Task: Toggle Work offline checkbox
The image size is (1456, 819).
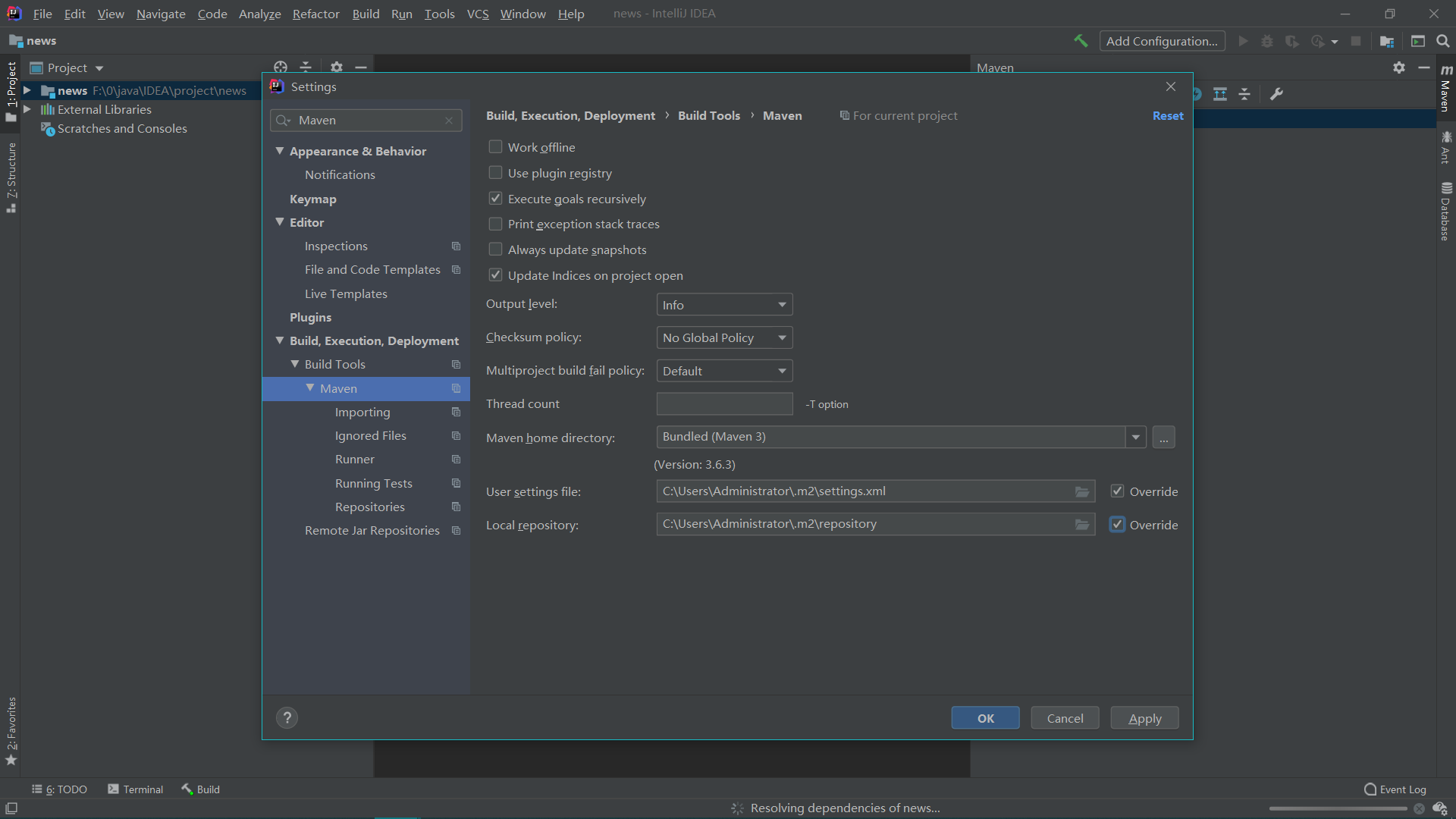Action: (x=495, y=147)
